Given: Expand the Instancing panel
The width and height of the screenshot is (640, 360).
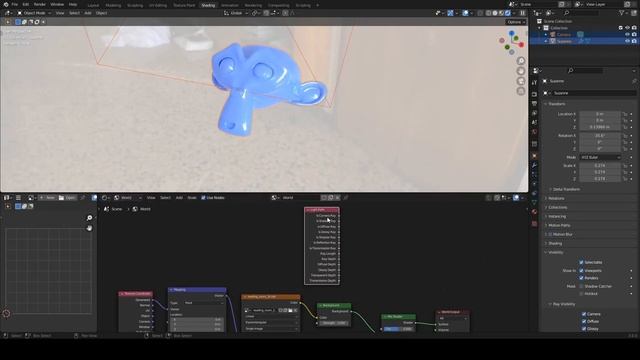Looking at the screenshot, I should (x=556, y=216).
